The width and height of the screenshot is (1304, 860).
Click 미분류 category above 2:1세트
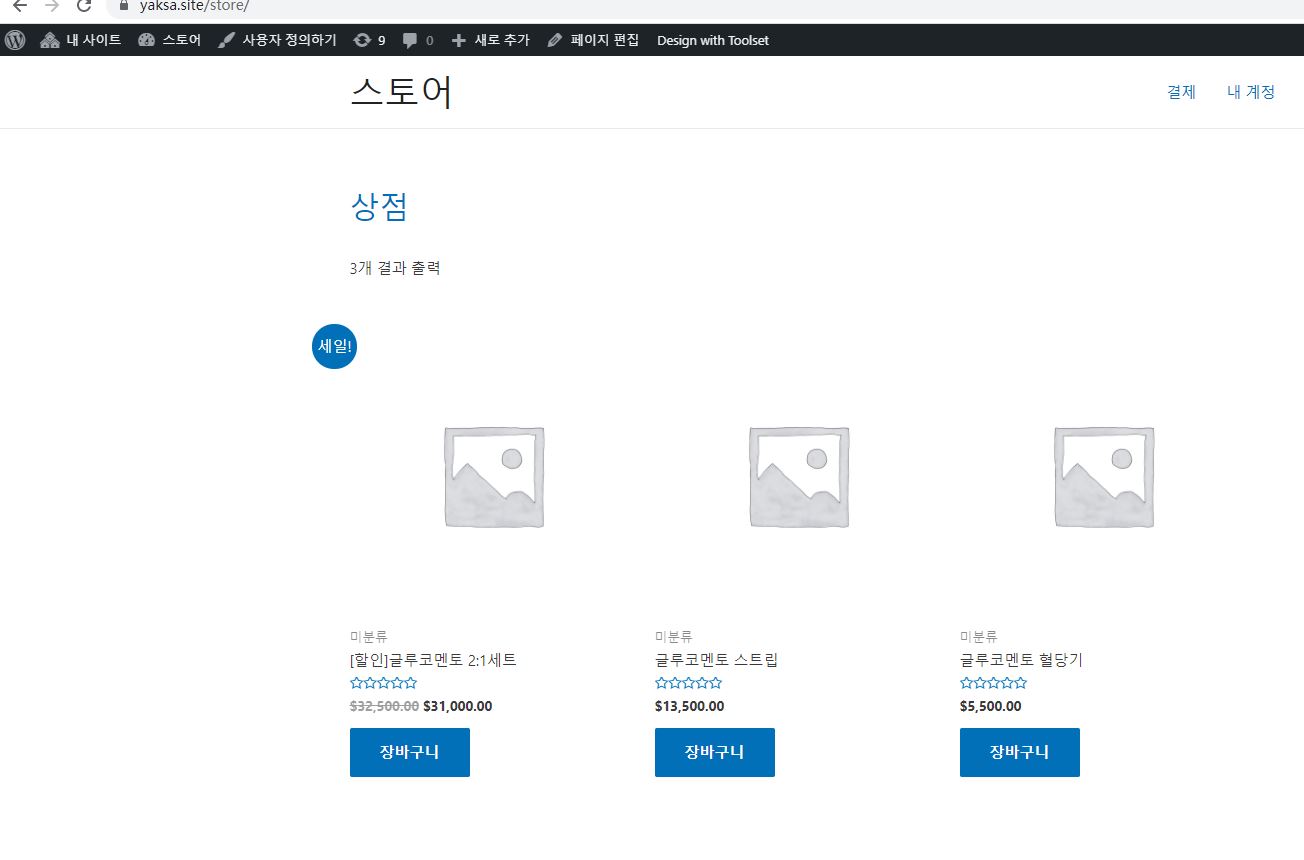pos(369,636)
